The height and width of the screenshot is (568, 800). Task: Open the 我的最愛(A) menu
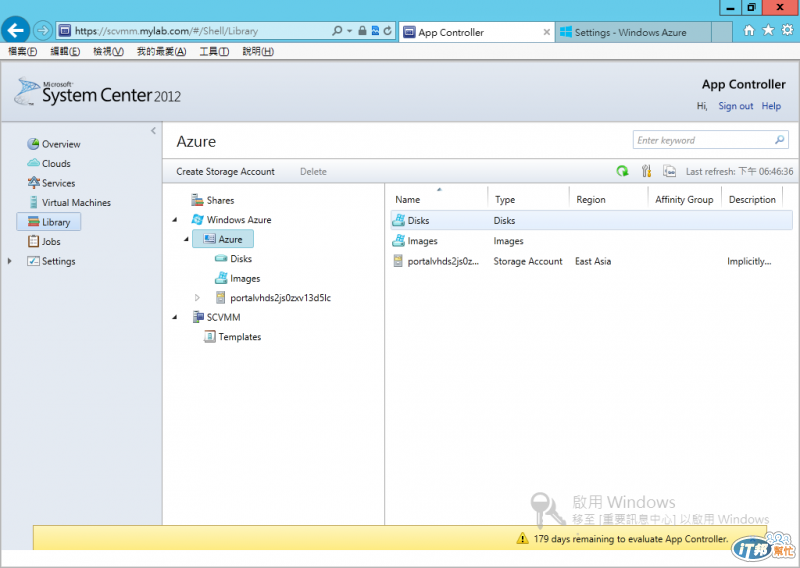click(x=161, y=52)
